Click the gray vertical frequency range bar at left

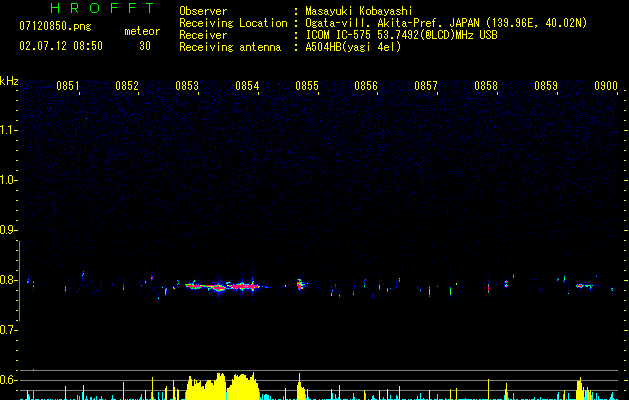click(x=19, y=281)
